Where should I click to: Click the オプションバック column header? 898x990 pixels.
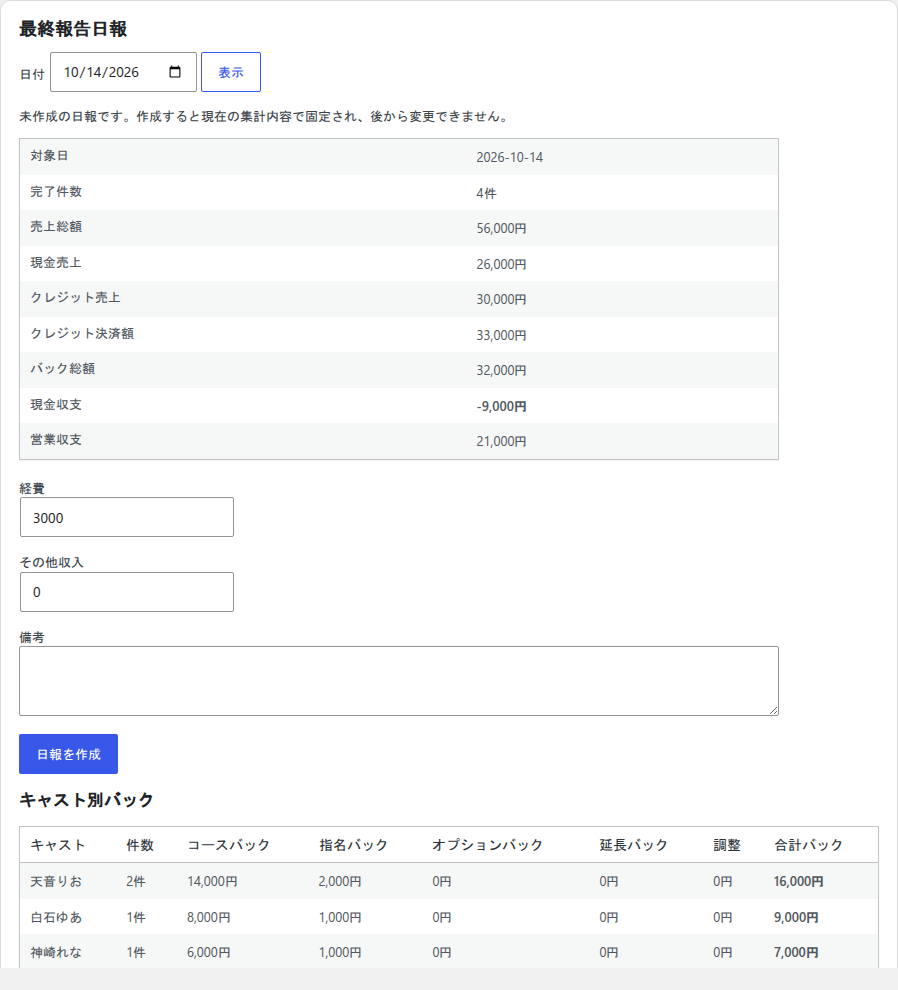(x=488, y=845)
